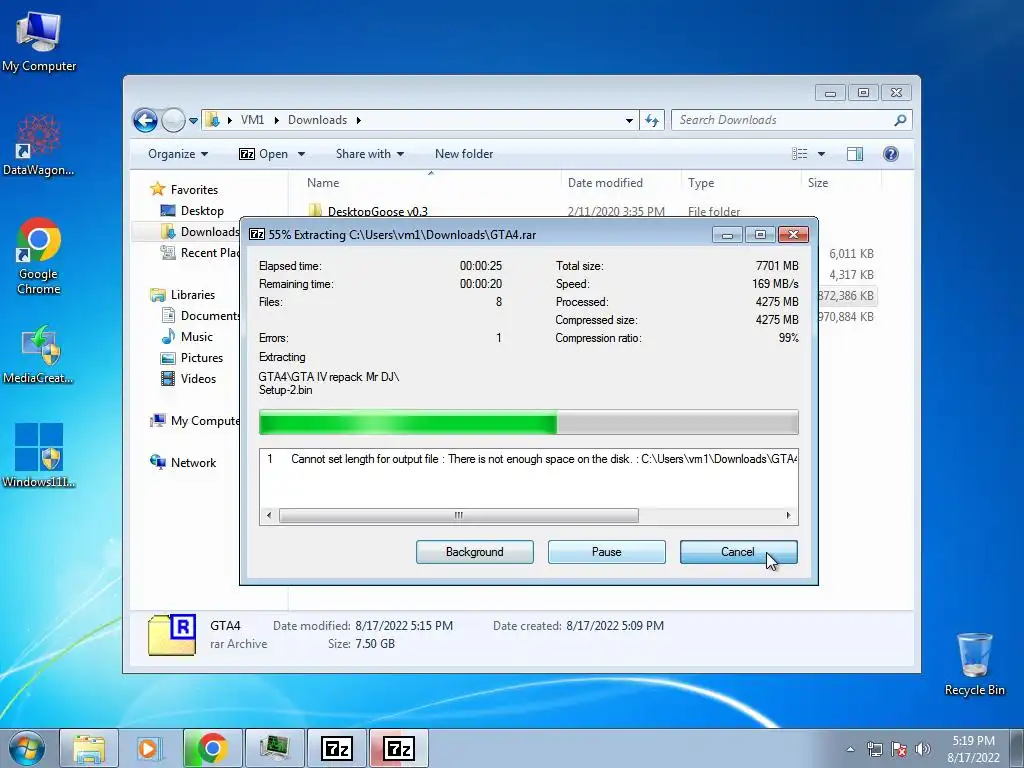Select the DesktopGoose v0.3 folder
The image size is (1024, 768).
coord(377,210)
